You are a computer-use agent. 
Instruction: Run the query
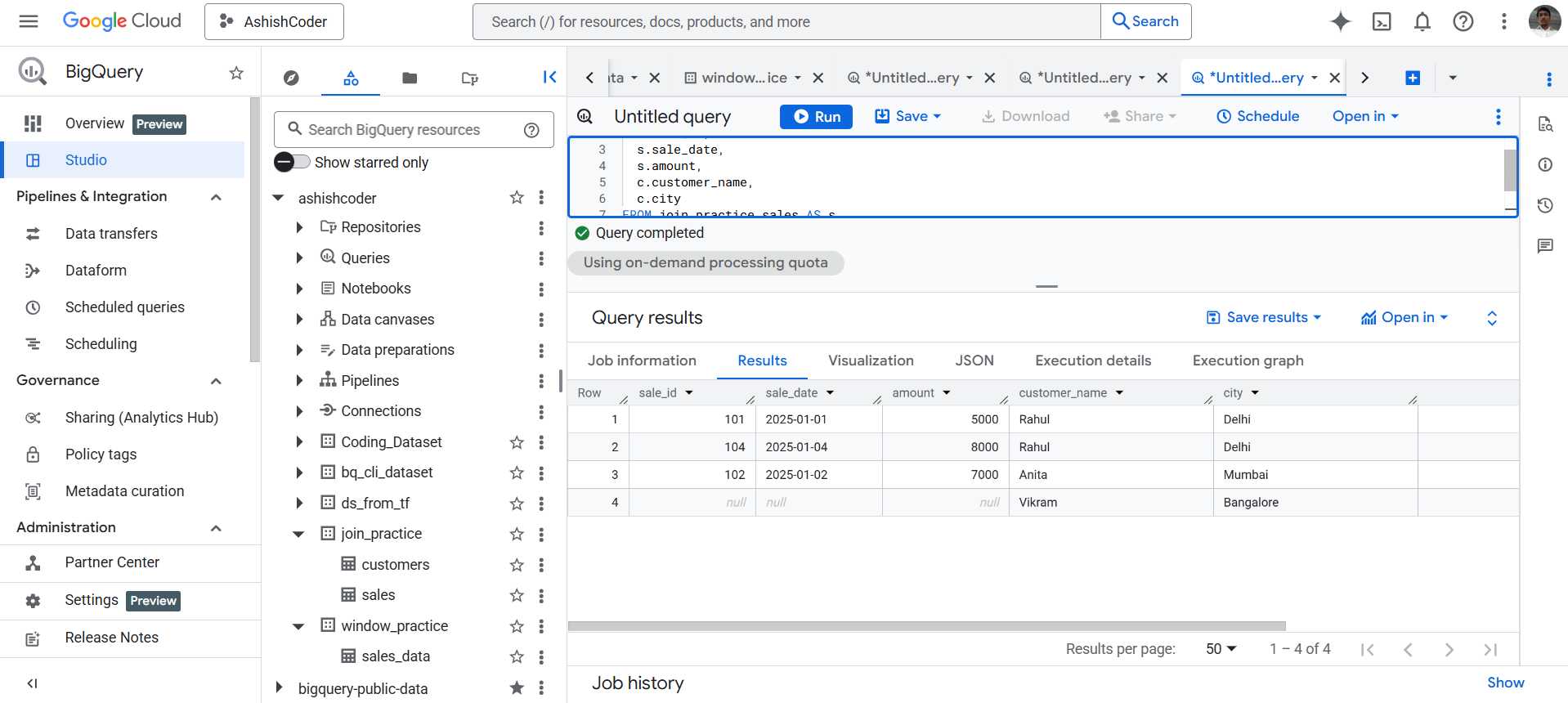click(x=816, y=117)
